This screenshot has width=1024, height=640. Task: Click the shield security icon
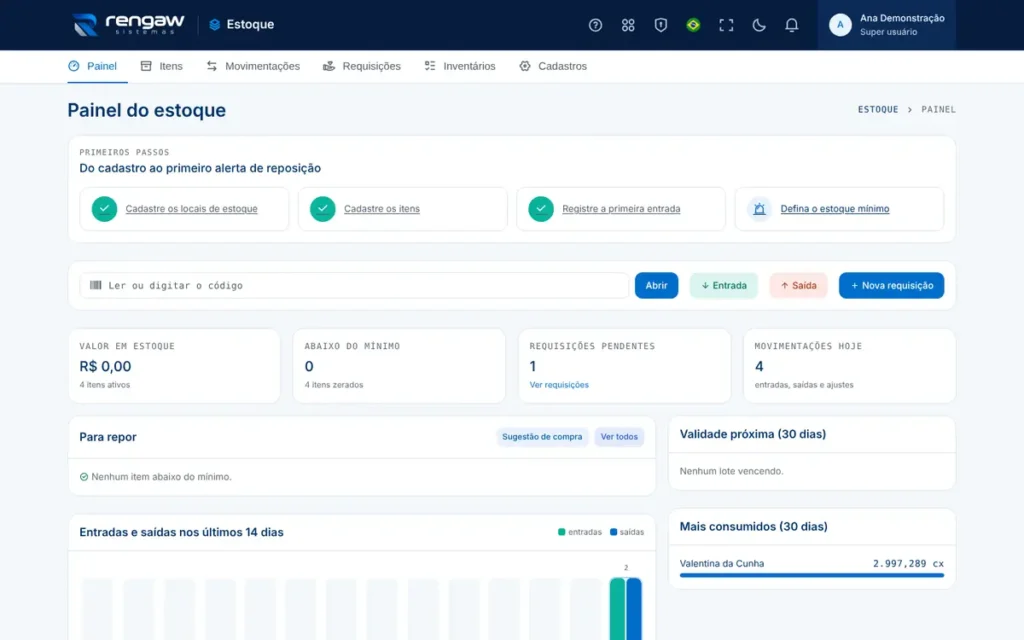(x=660, y=25)
